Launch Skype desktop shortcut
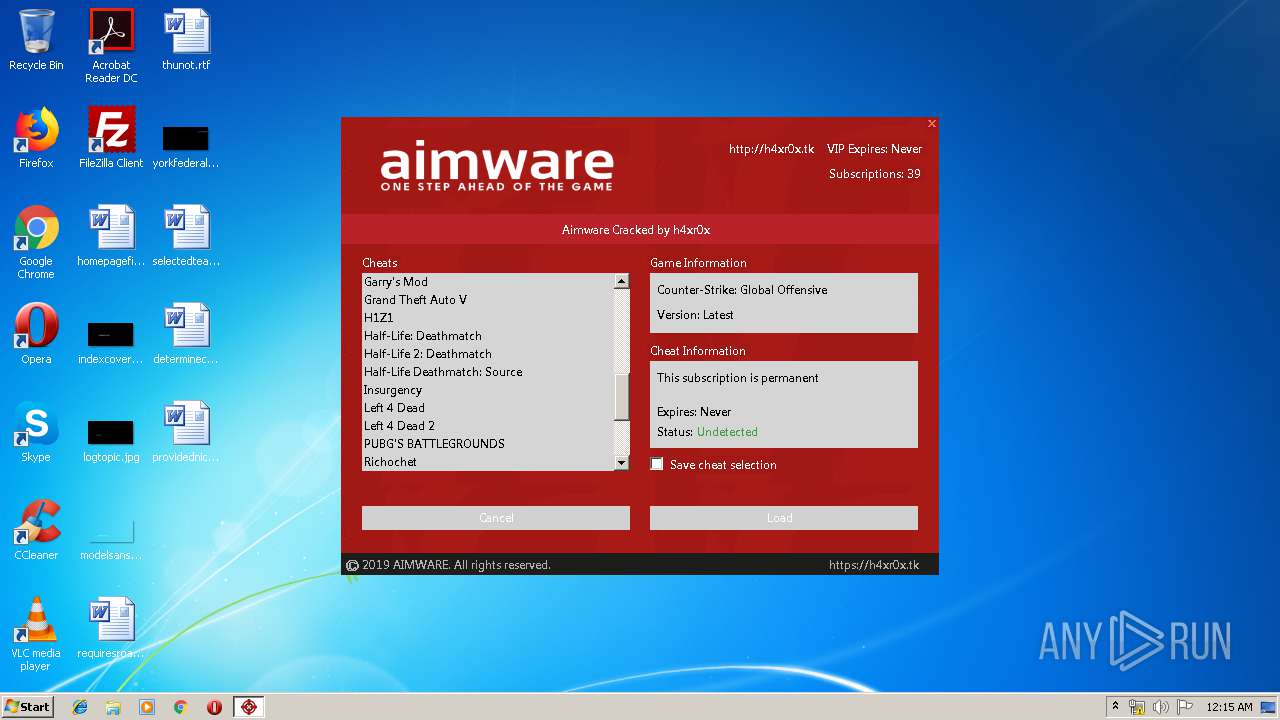Screen dimensions: 1280x720 (36, 432)
